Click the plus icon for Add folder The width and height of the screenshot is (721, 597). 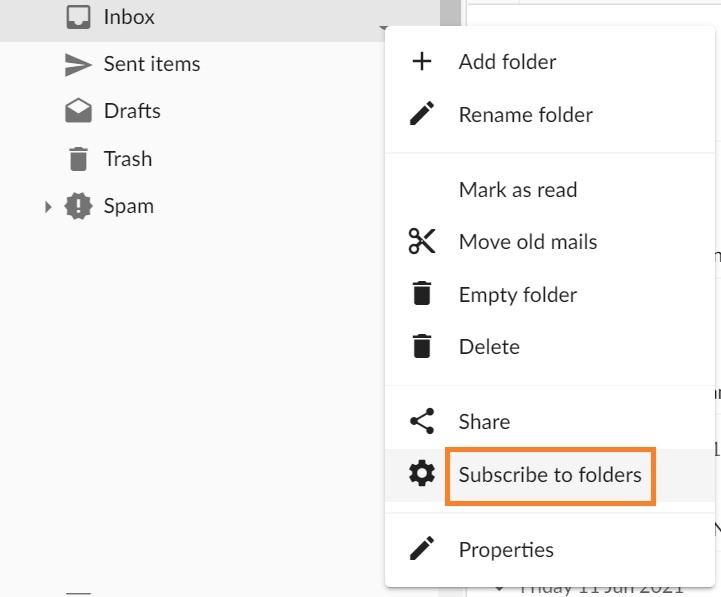[x=422, y=61]
